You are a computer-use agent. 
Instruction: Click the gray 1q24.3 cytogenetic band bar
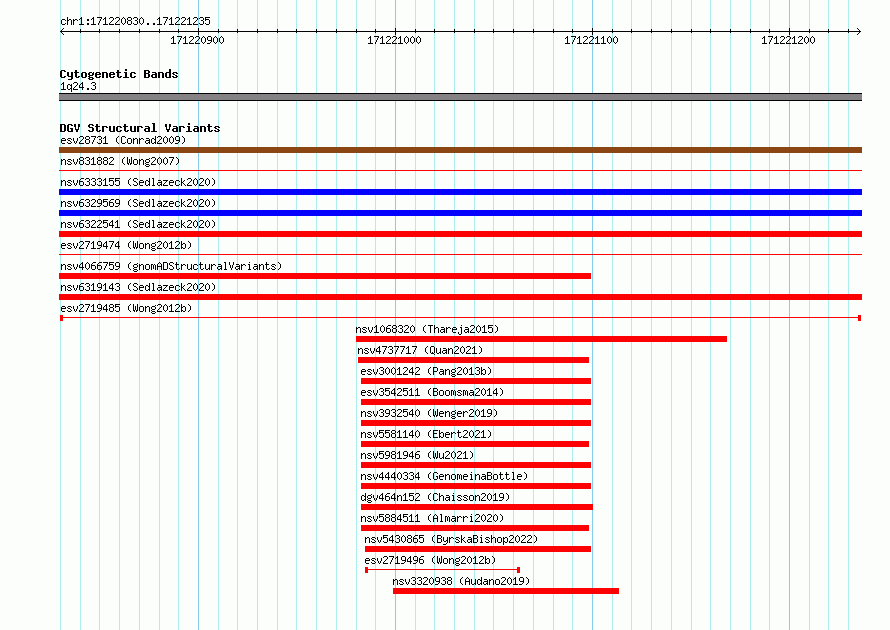460,97
